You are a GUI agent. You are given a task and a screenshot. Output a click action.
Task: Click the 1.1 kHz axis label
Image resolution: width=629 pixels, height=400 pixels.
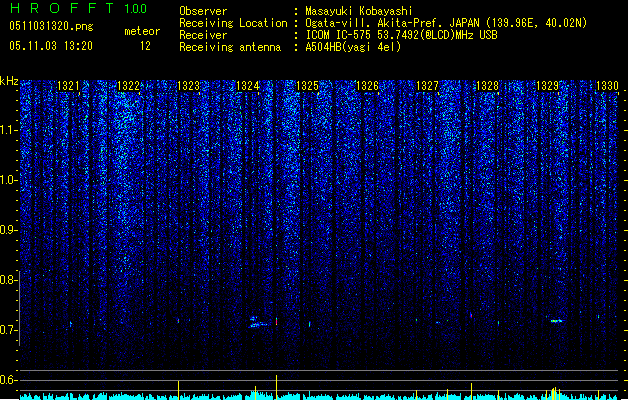[x=9, y=130]
